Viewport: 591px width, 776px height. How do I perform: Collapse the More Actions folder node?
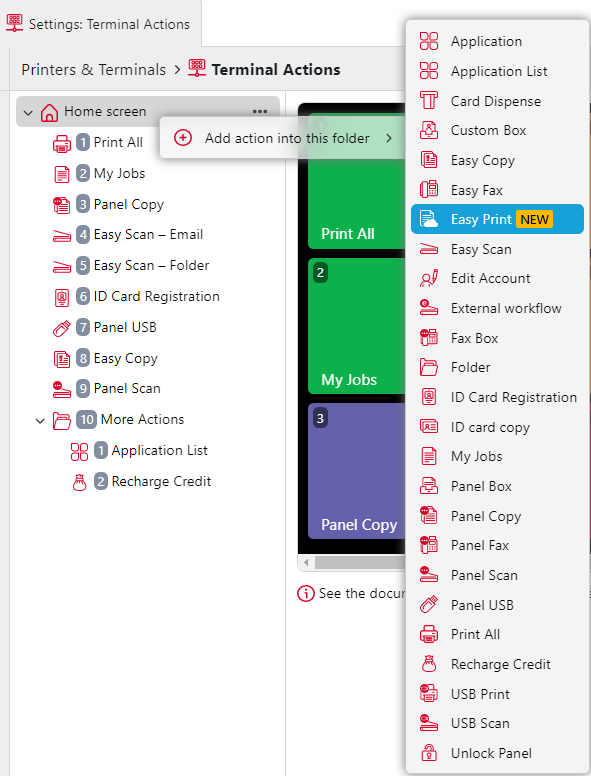pyautogui.click(x=40, y=421)
